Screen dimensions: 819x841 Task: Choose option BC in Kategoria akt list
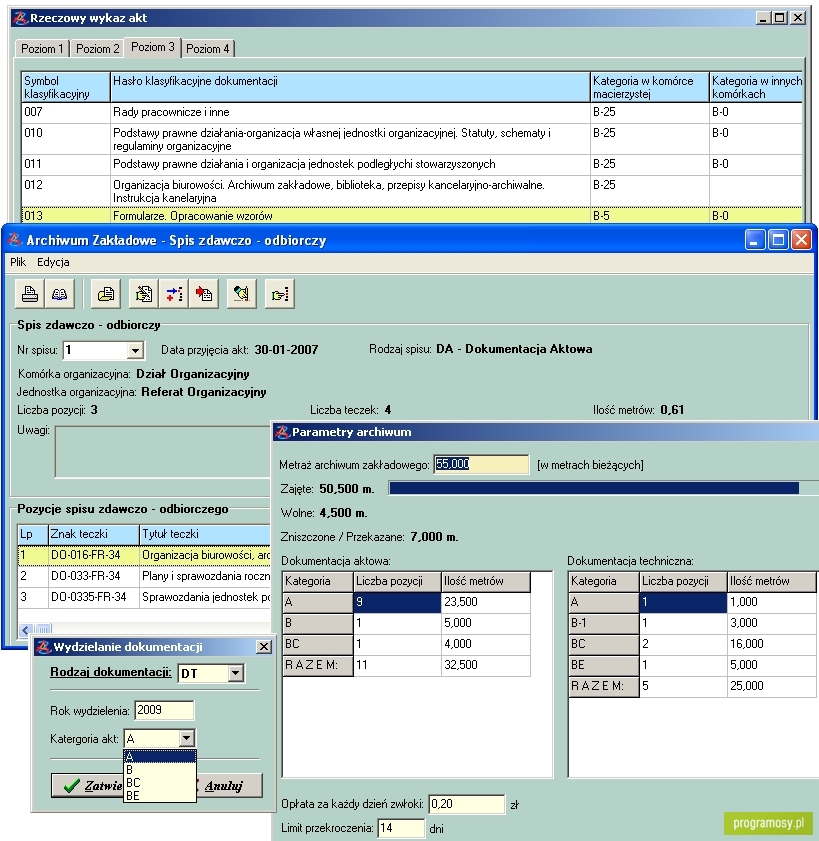[160, 783]
